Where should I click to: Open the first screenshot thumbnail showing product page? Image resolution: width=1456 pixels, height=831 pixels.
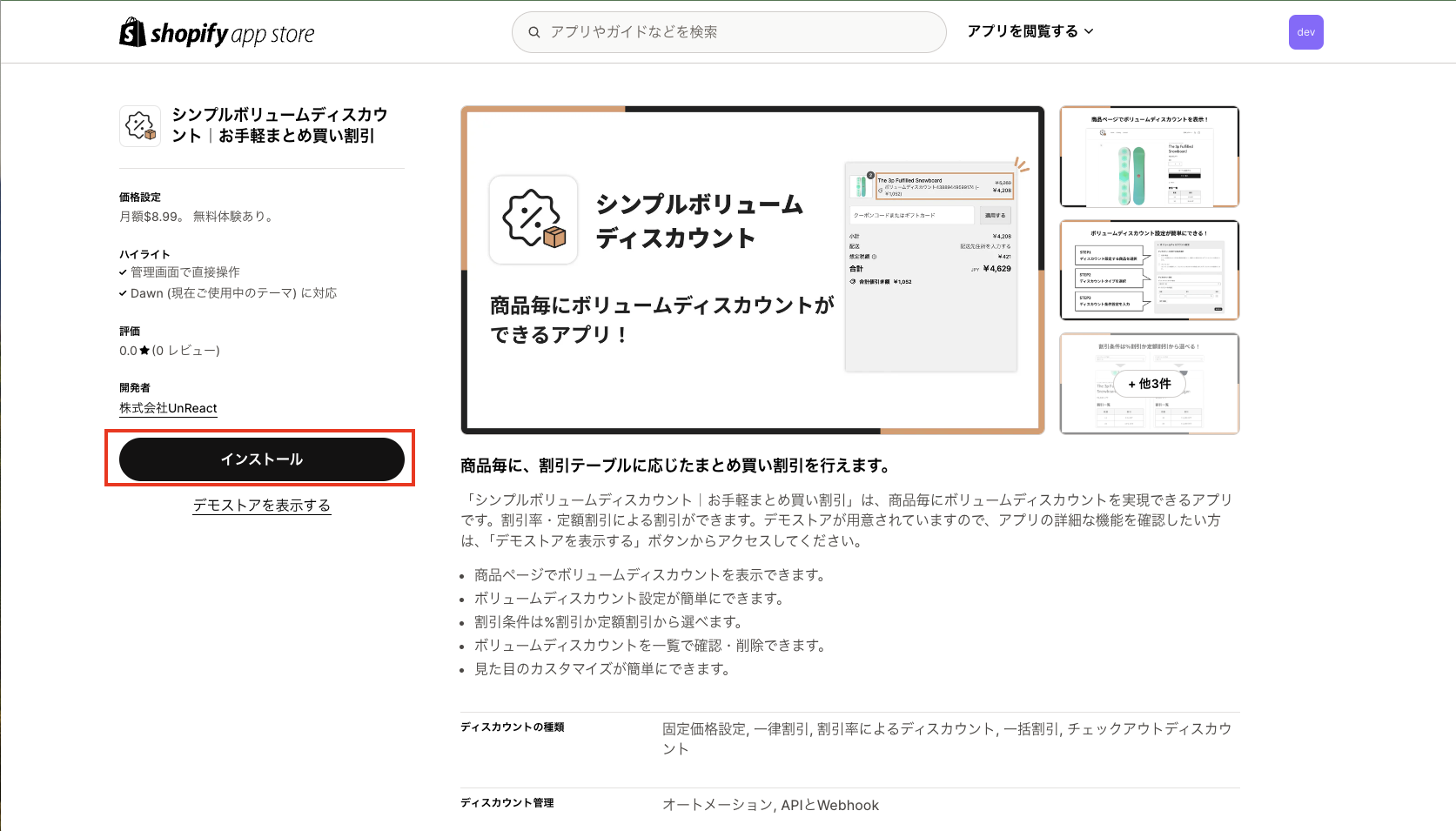(1149, 157)
